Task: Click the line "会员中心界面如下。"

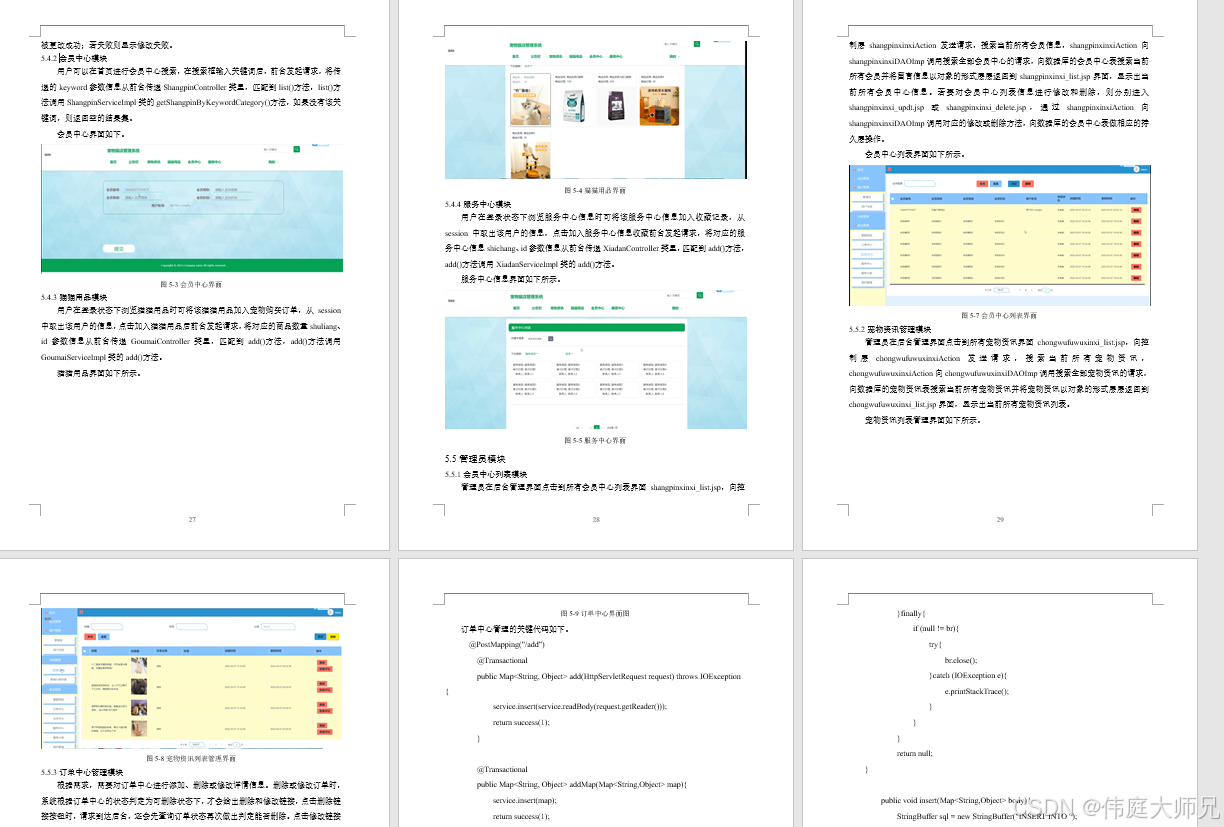Action: 92,133
